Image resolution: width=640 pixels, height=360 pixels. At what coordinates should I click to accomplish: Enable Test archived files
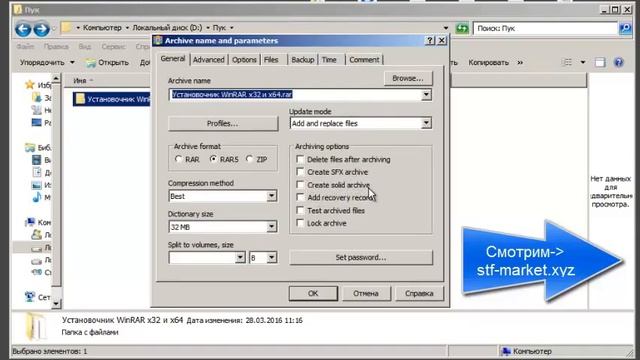tap(300, 210)
